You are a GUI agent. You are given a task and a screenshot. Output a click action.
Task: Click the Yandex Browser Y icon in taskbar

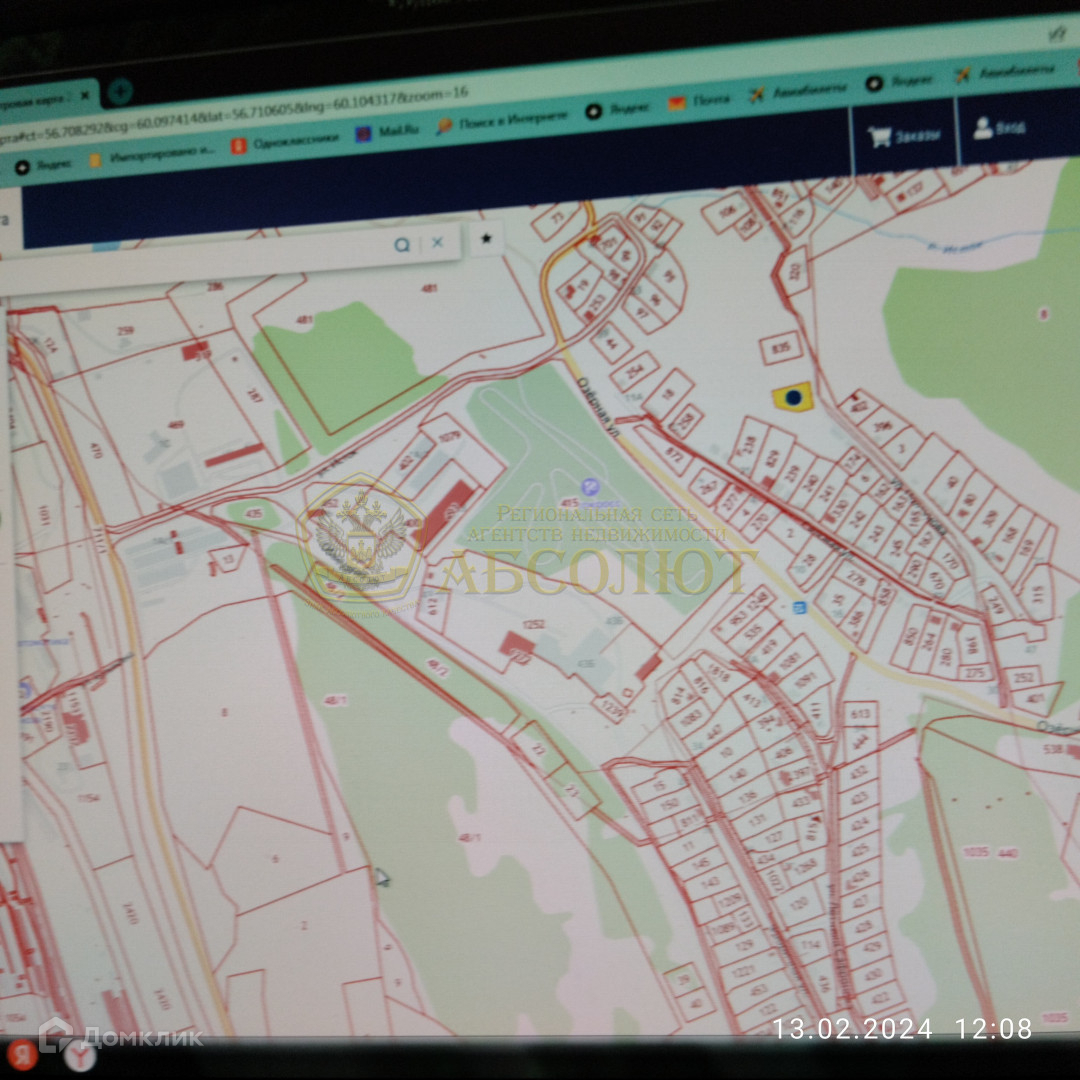[81, 1056]
